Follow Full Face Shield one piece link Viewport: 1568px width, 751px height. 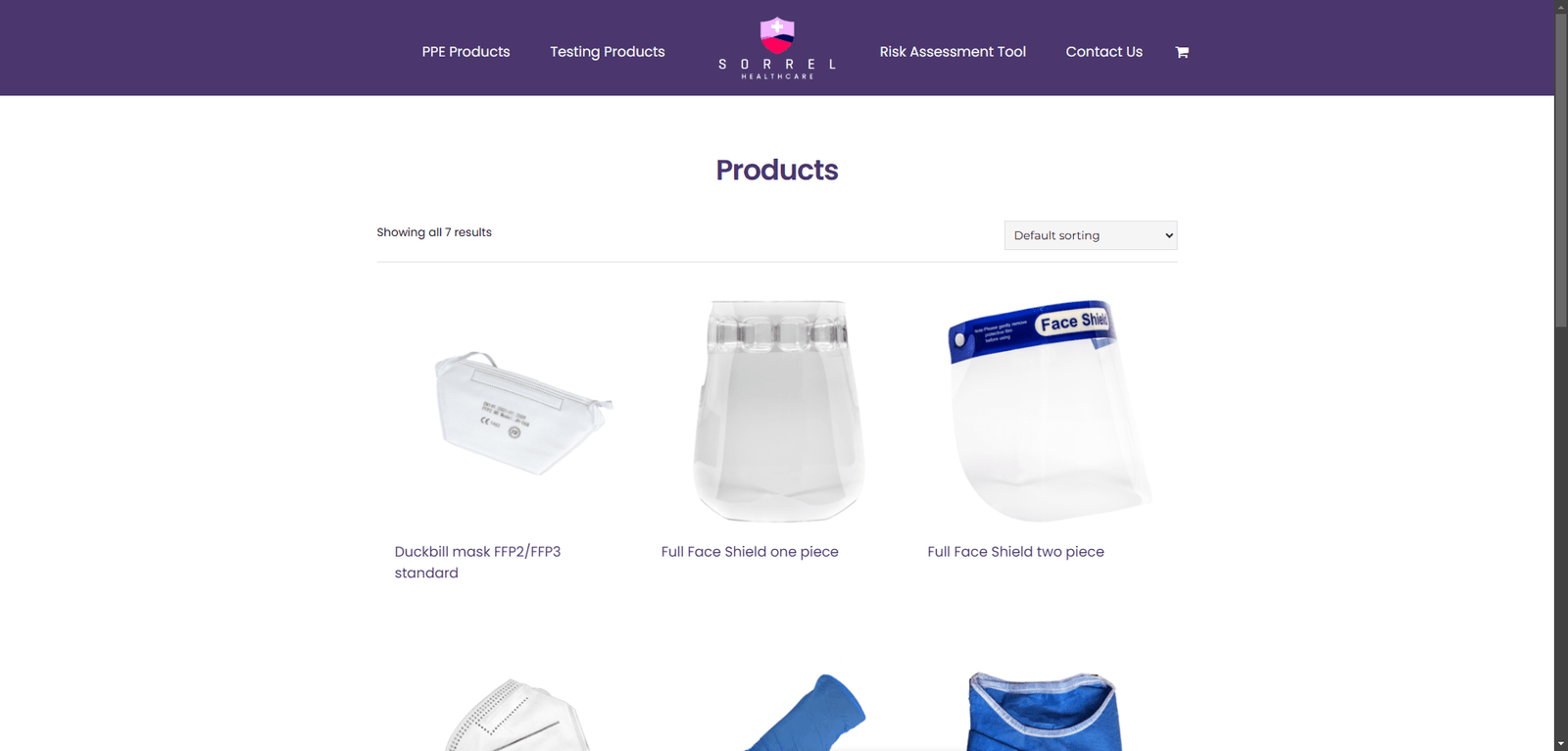[750, 552]
